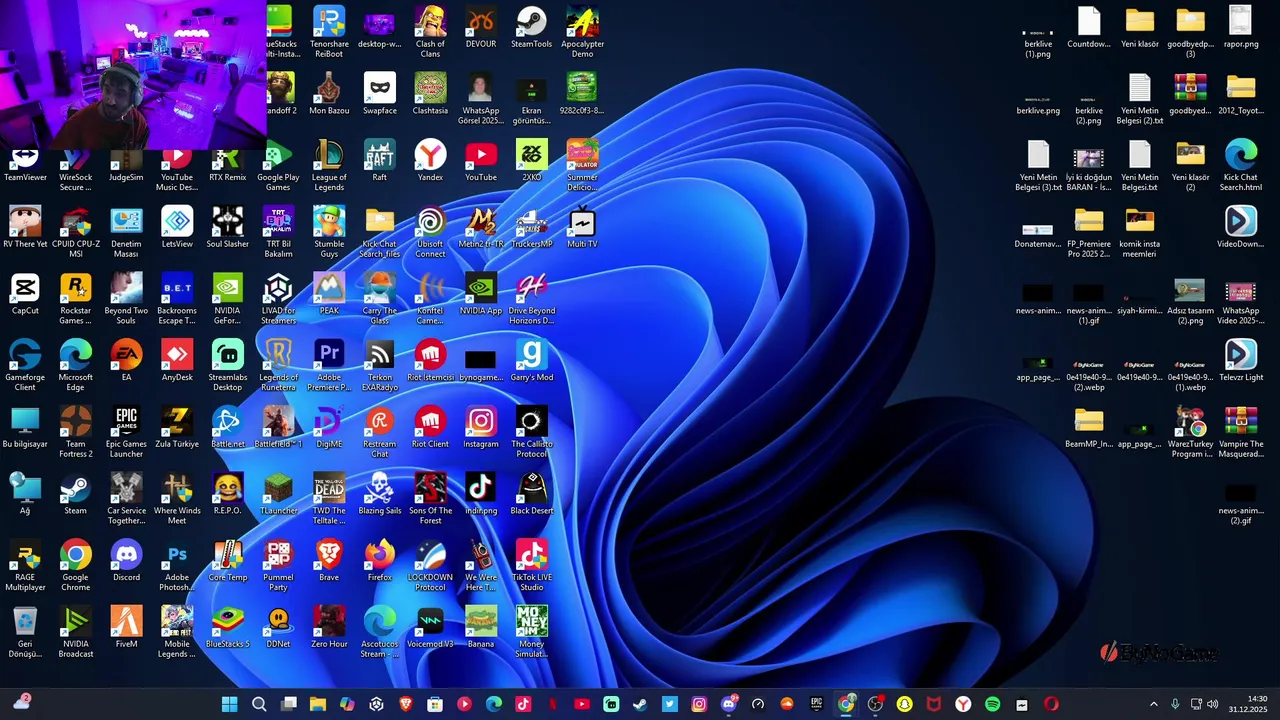Open the Swapface desktop shortcut
This screenshot has width=1280, height=720.
tap(379, 95)
